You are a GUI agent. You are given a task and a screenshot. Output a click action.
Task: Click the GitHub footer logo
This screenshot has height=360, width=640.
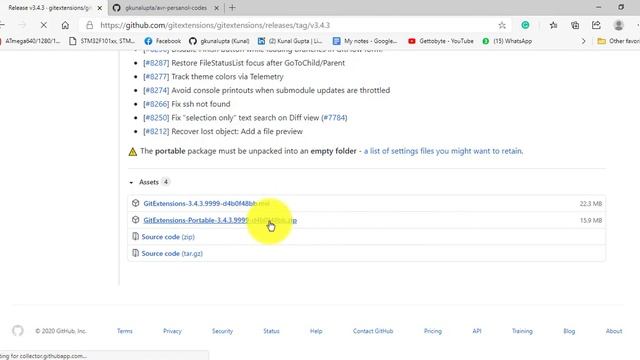(x=18, y=331)
